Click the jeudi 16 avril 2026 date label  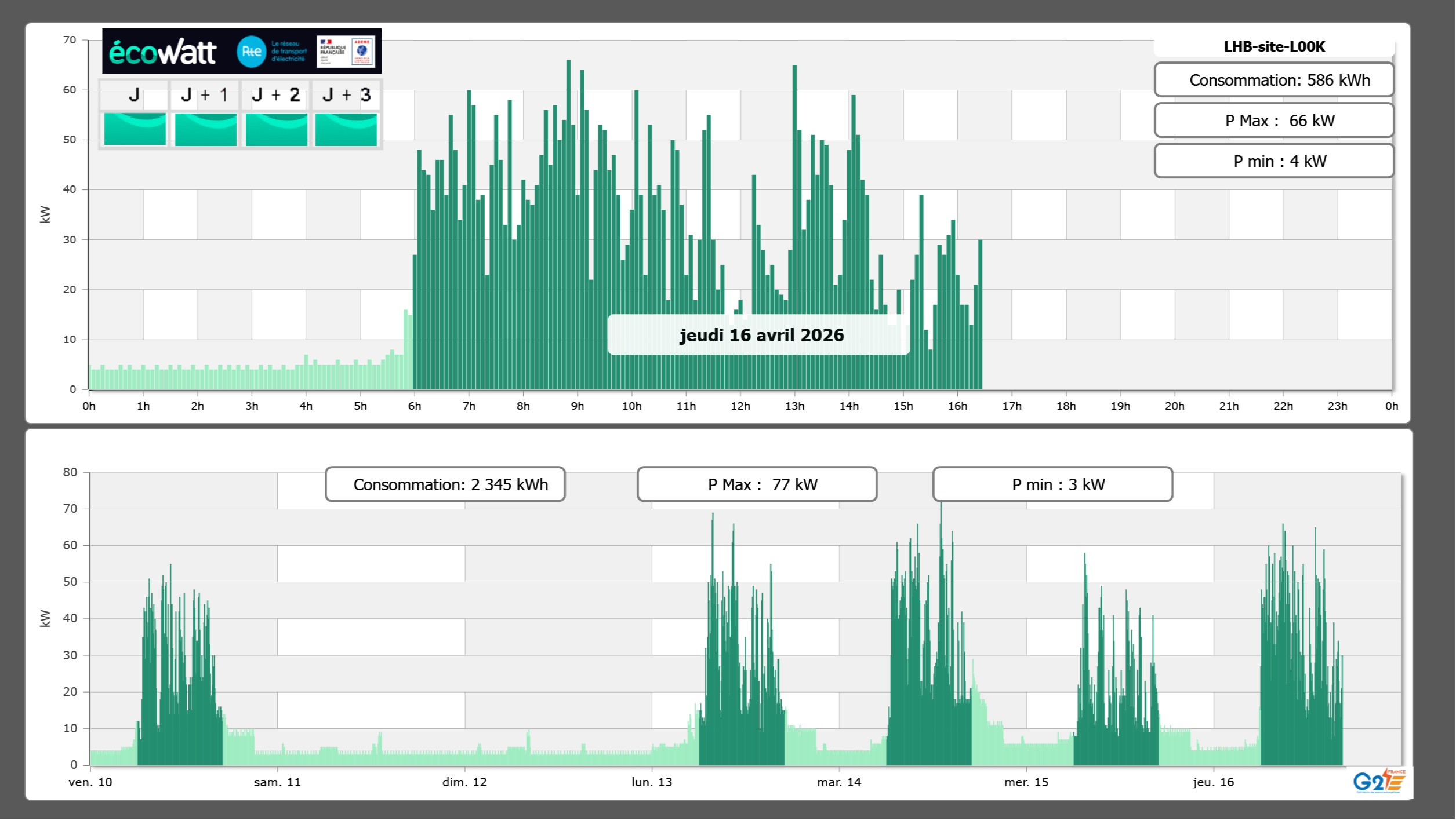761,335
